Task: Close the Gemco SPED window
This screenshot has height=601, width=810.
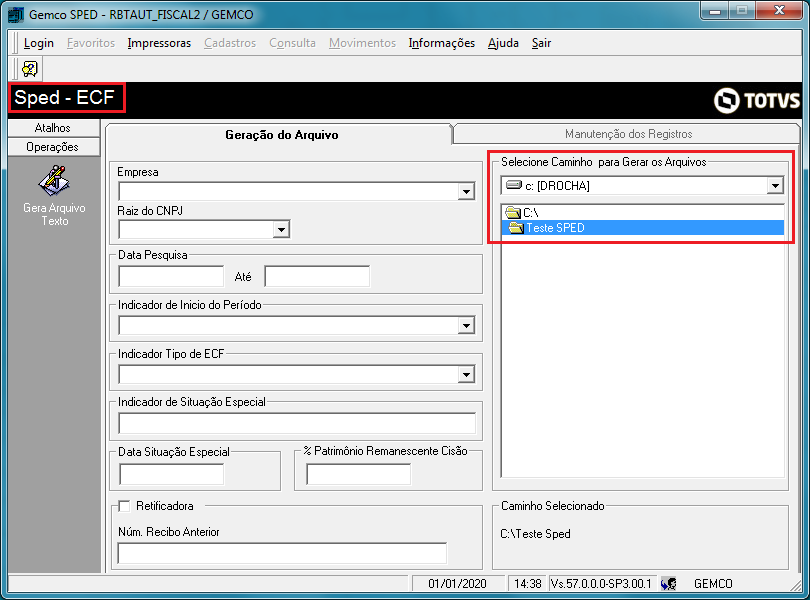Action: point(779,11)
